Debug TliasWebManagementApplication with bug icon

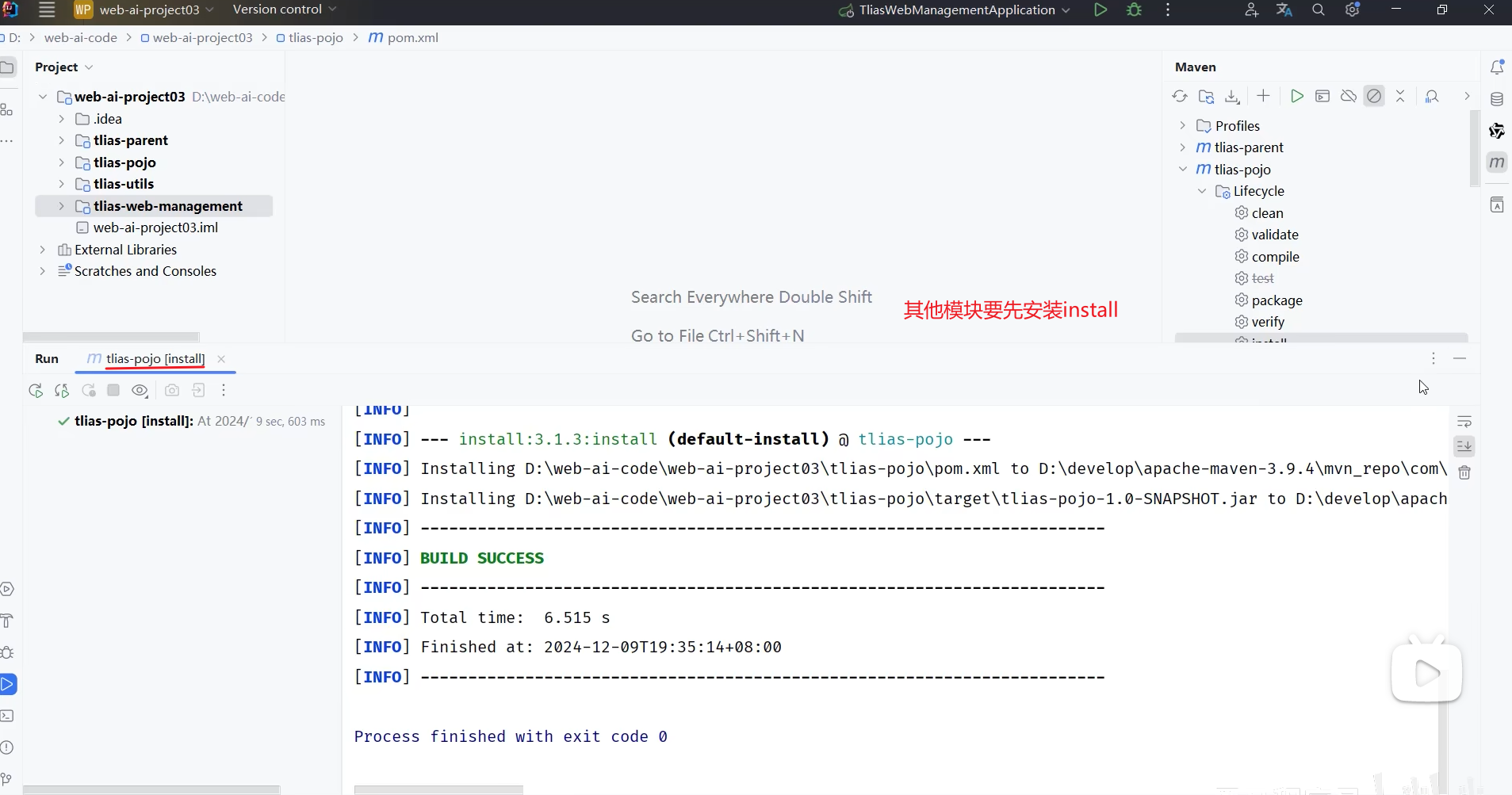tap(1135, 10)
